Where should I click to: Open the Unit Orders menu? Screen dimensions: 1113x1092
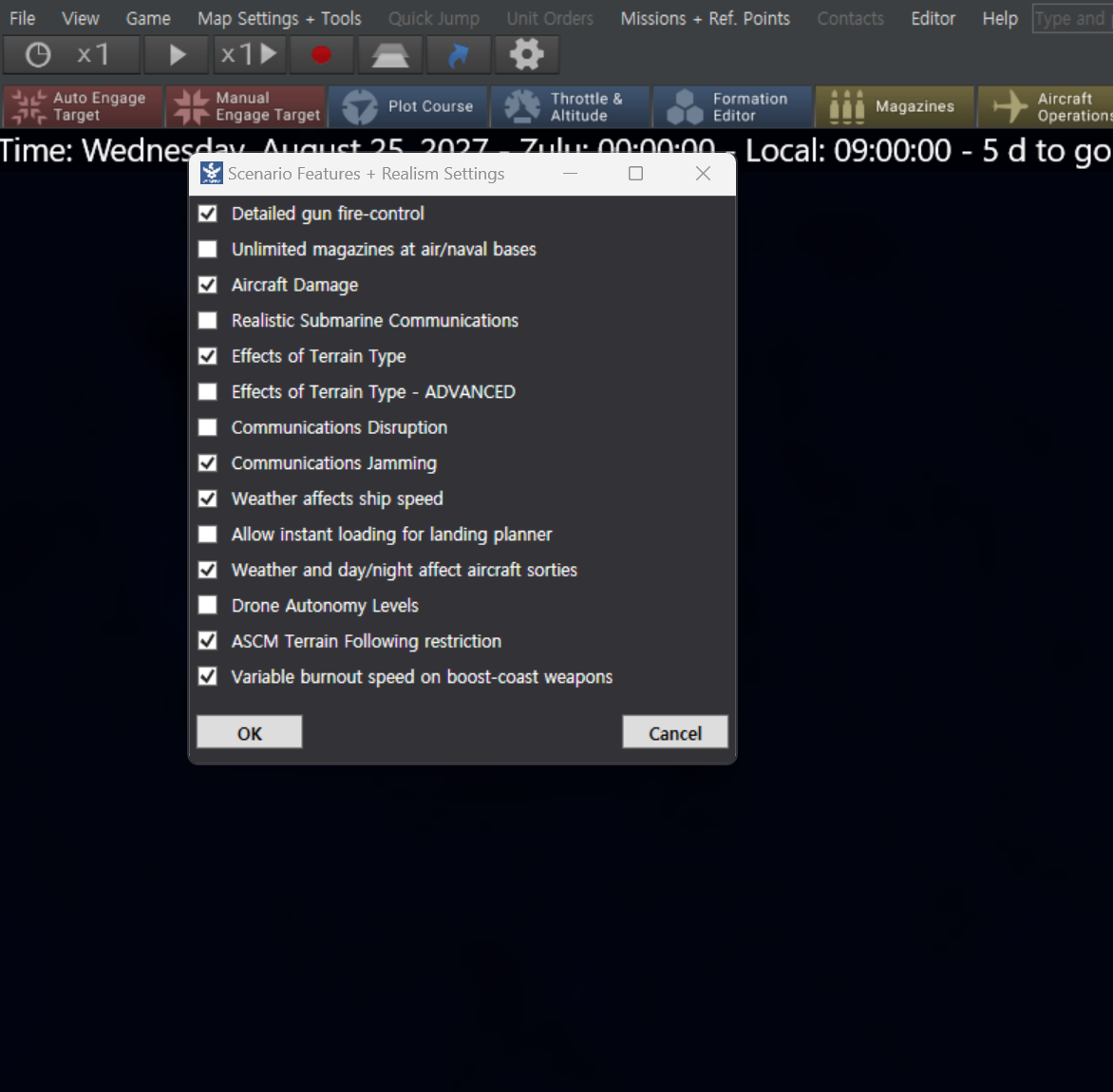pyautogui.click(x=550, y=18)
